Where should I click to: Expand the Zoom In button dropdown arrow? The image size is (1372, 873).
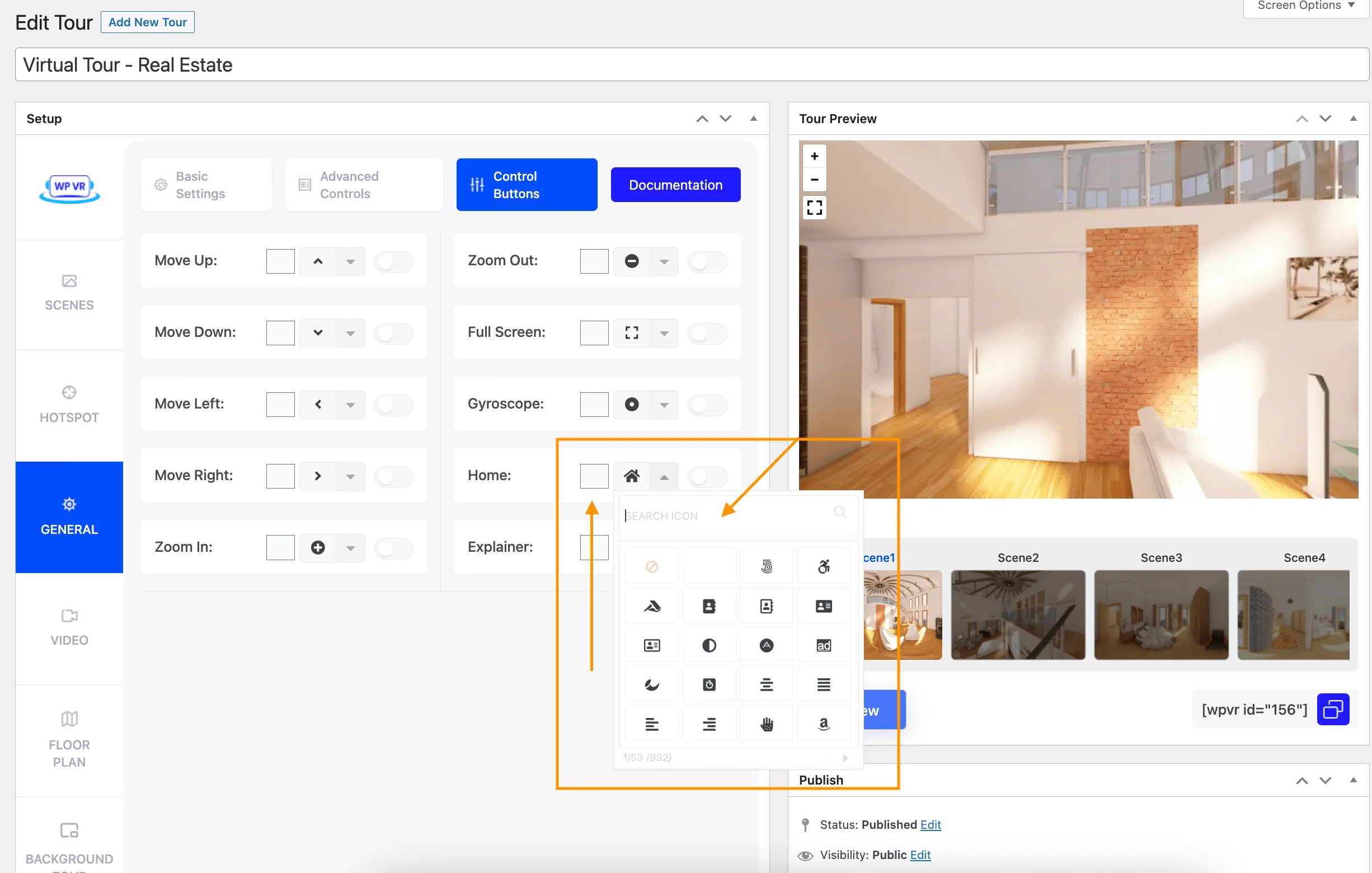350,547
